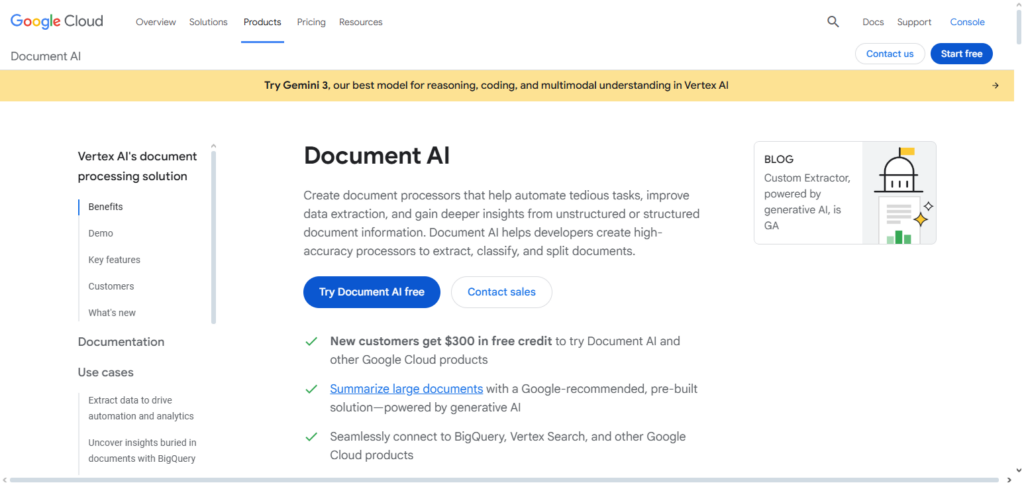Click the BLOG label on the card
1024x485 pixels.
778,159
